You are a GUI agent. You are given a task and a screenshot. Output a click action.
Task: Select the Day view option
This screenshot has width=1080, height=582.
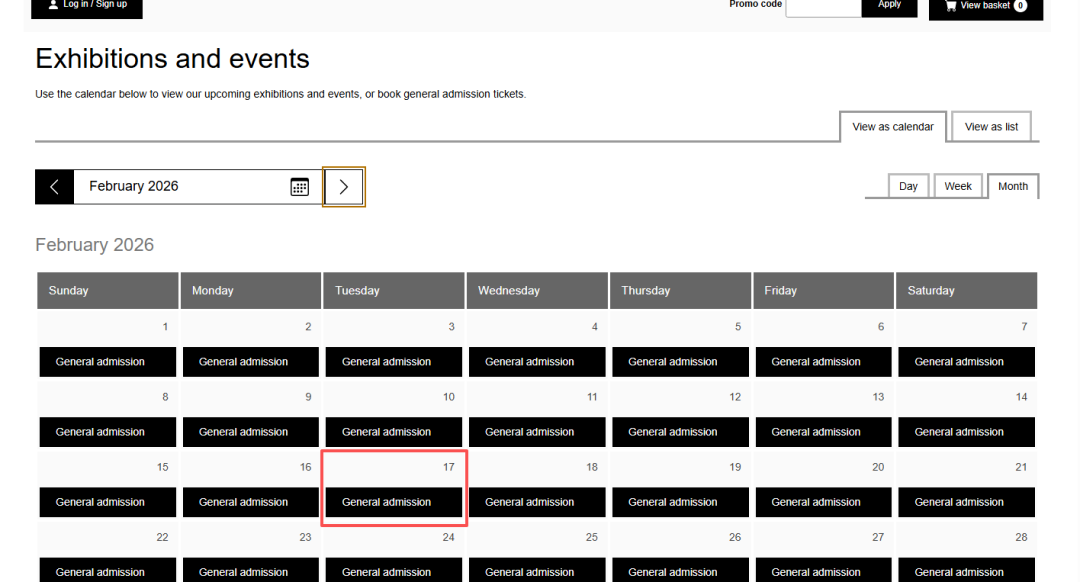coord(908,186)
